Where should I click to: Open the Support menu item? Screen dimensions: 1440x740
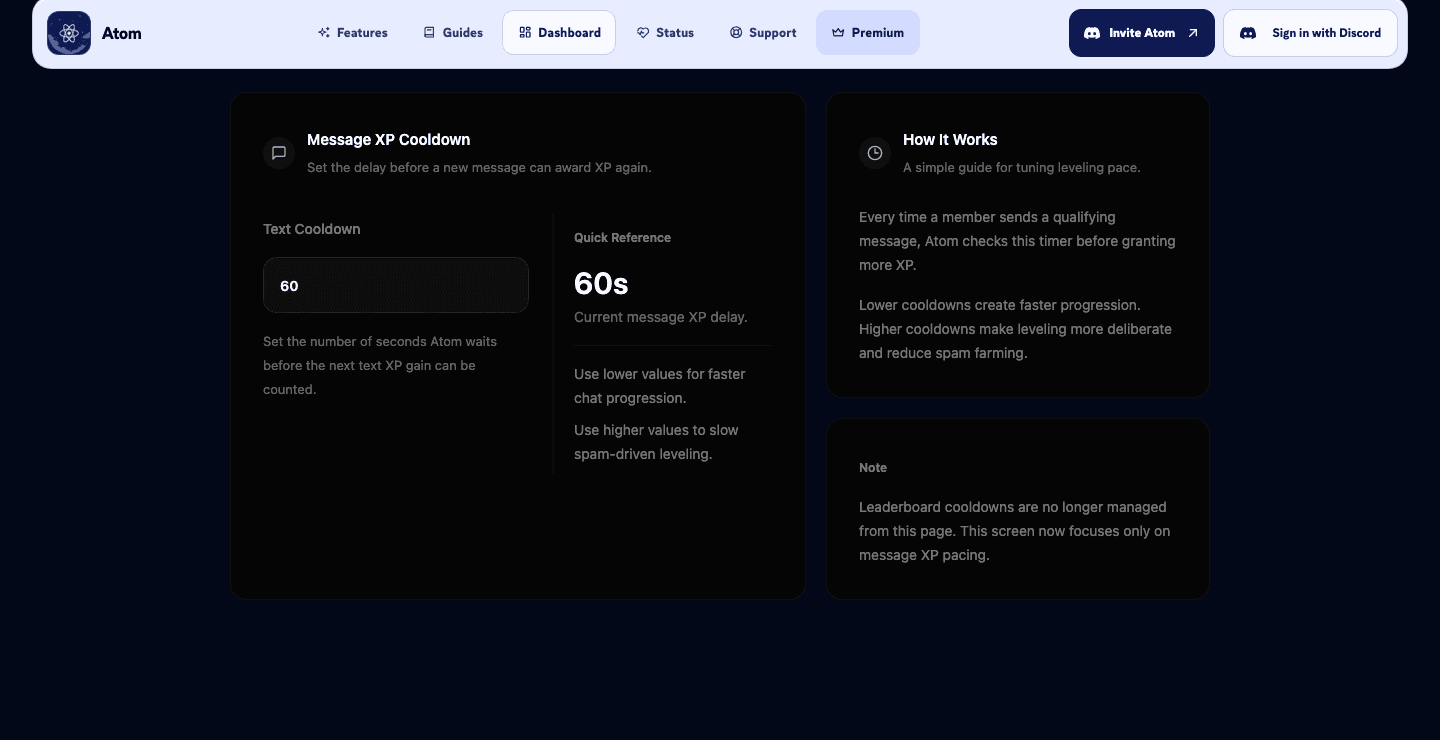point(763,33)
